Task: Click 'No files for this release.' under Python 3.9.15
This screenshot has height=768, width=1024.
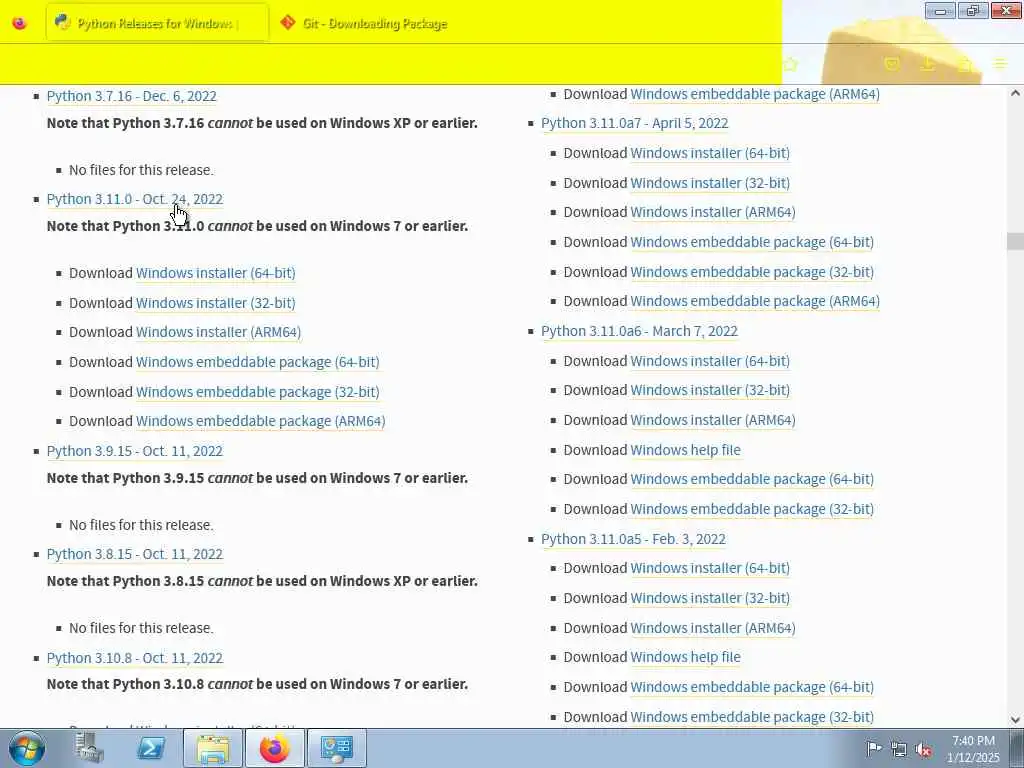Action: pyautogui.click(x=141, y=525)
